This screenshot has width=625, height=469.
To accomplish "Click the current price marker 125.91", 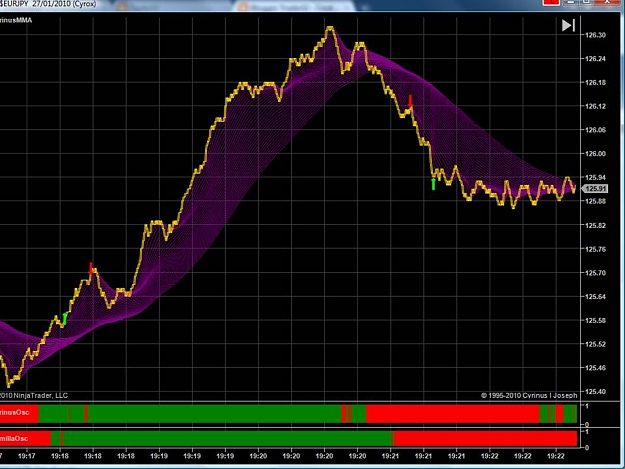I will click(596, 188).
